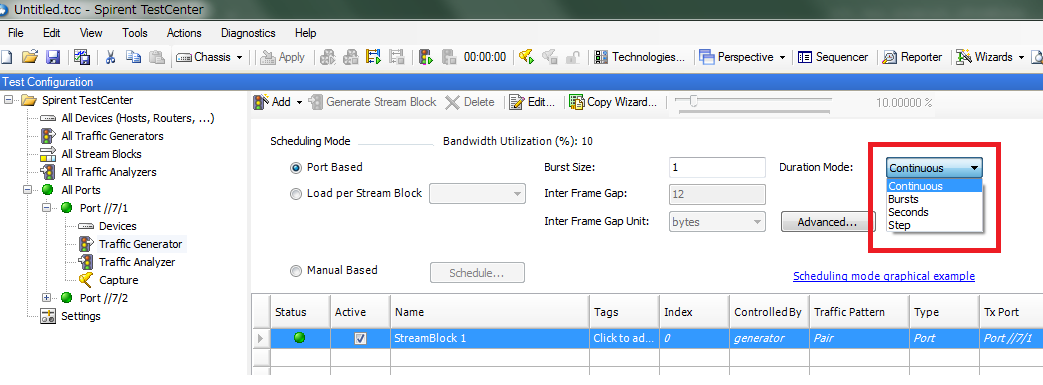1043x385 pixels.
Task: Collapse the All Ports tree node
Action: (28, 190)
